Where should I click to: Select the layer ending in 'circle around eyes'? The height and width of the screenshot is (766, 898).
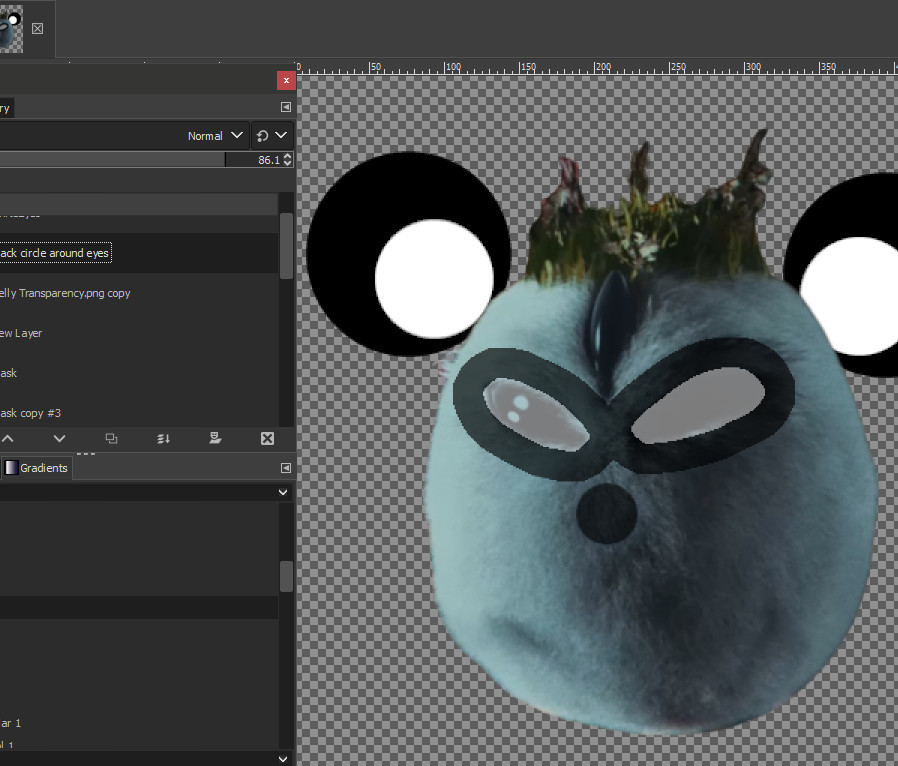139,253
